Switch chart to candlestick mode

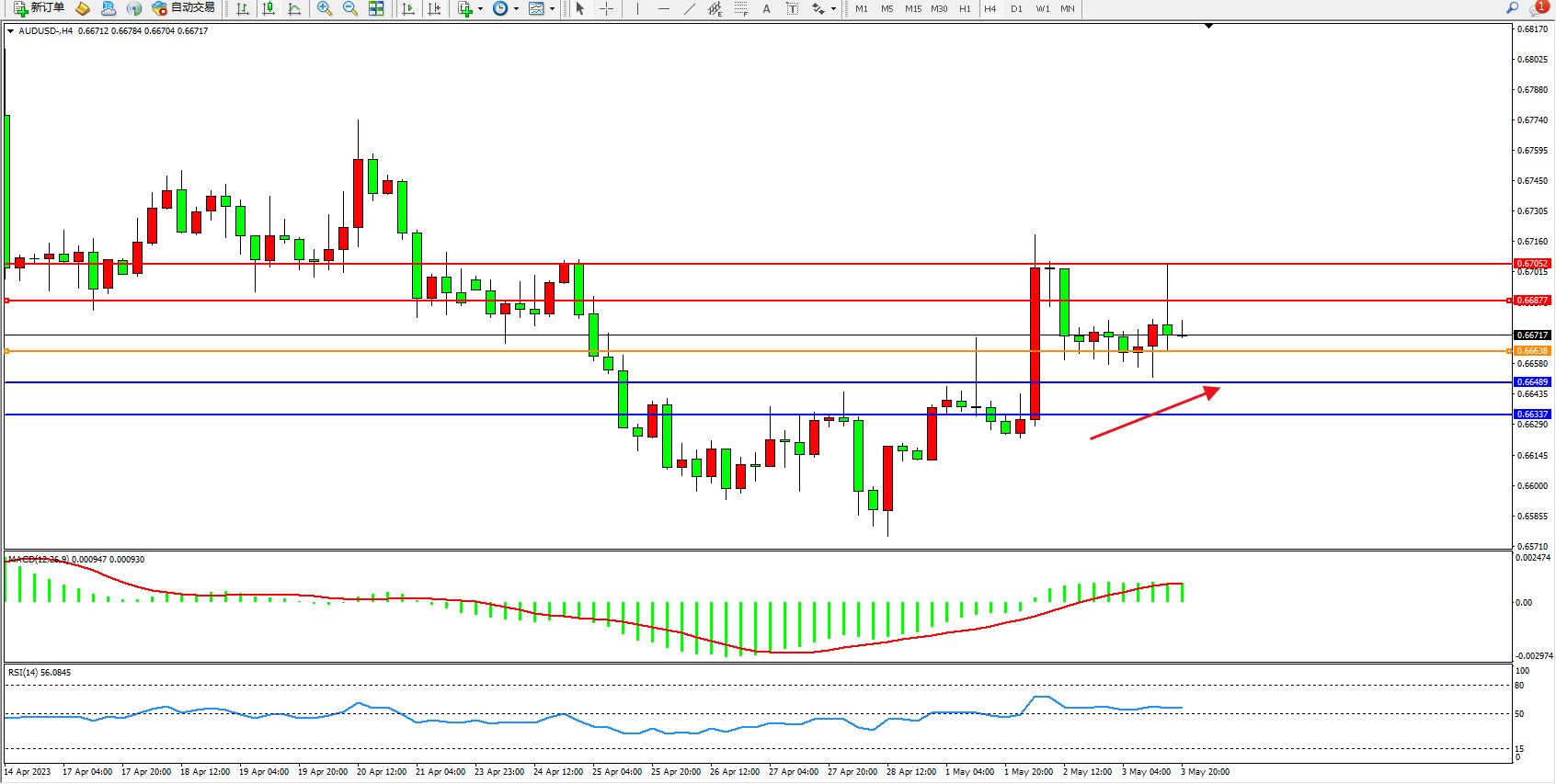pyautogui.click(x=269, y=8)
